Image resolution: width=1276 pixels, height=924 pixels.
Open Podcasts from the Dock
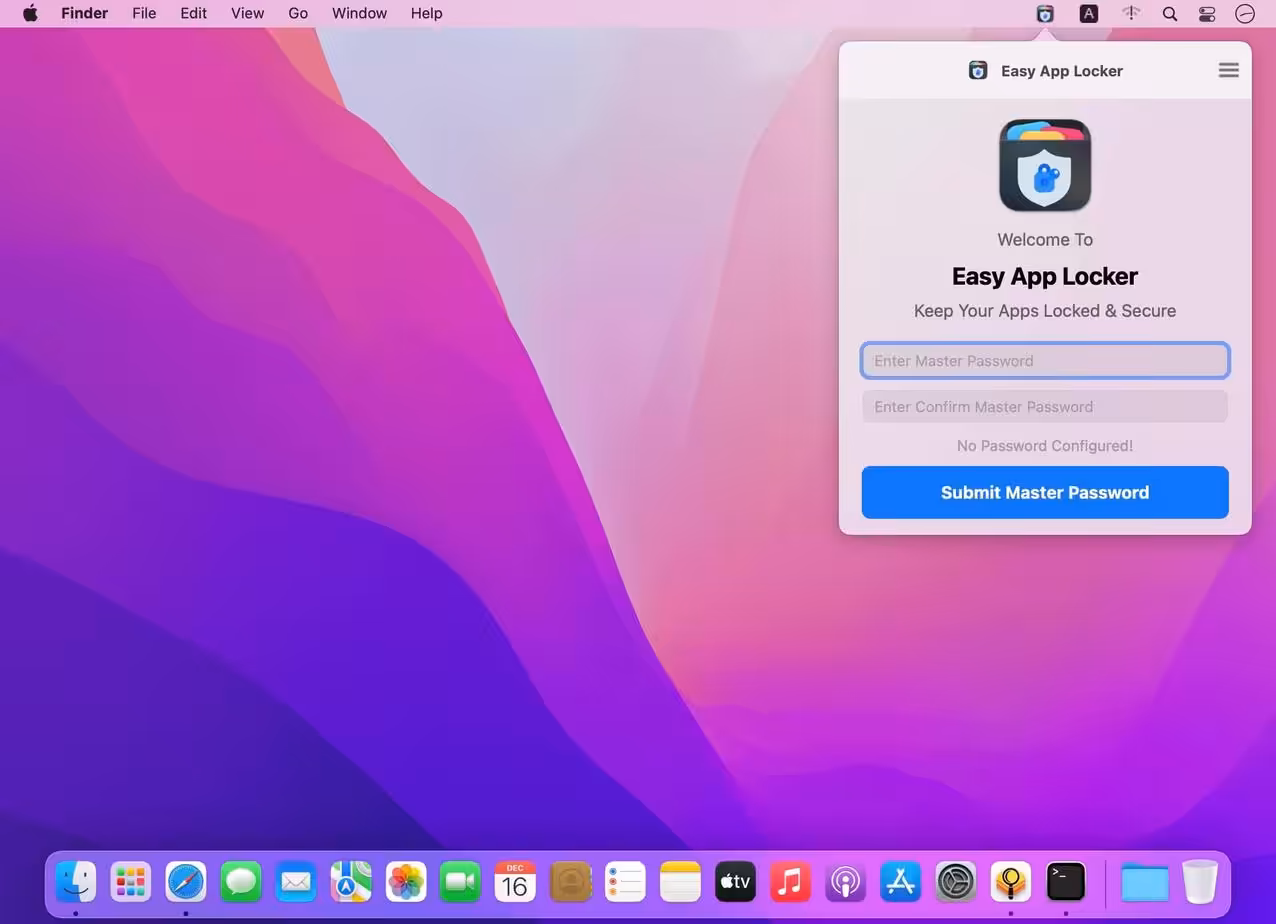tap(845, 882)
